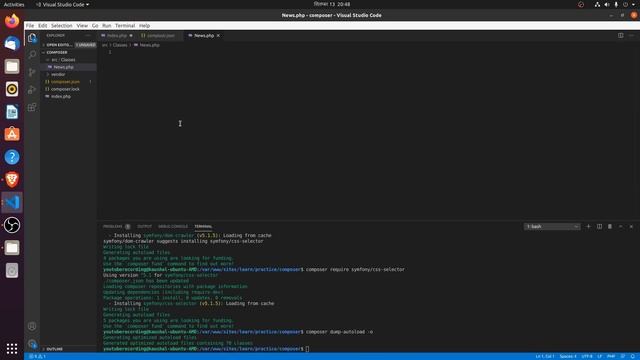Create a new terminal with plus icon
The image size is (640, 360).
point(588,226)
